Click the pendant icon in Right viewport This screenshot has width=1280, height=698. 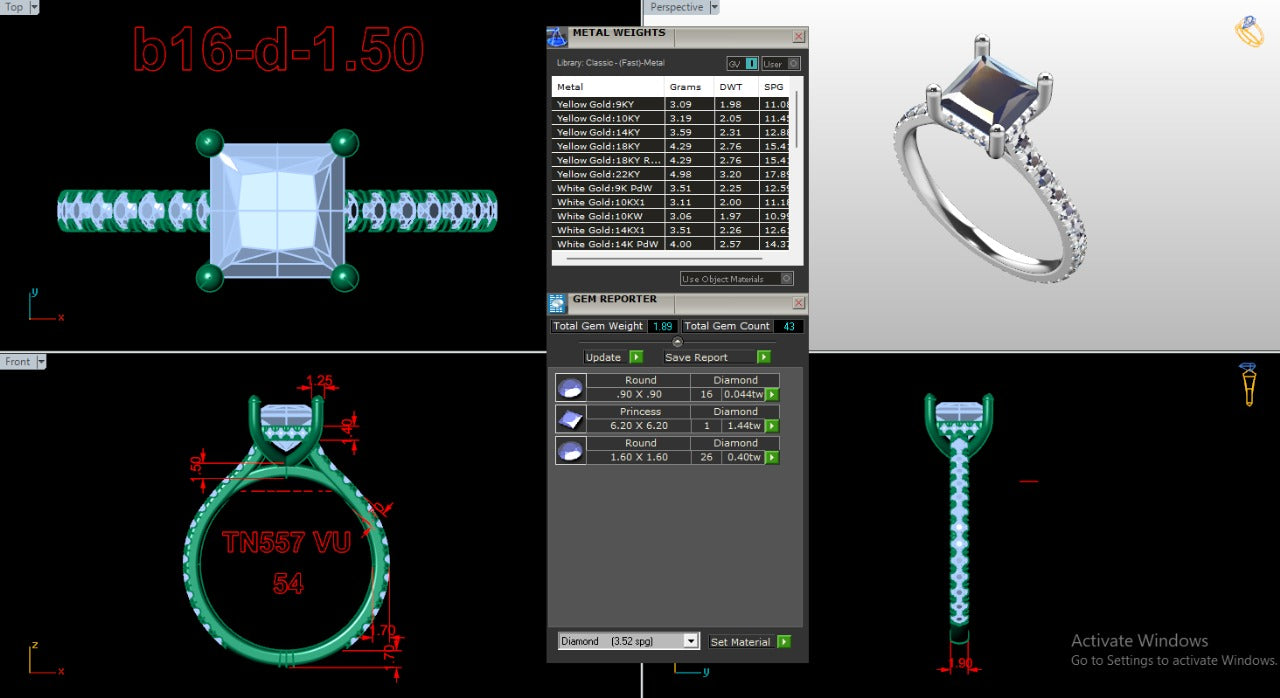(1248, 384)
